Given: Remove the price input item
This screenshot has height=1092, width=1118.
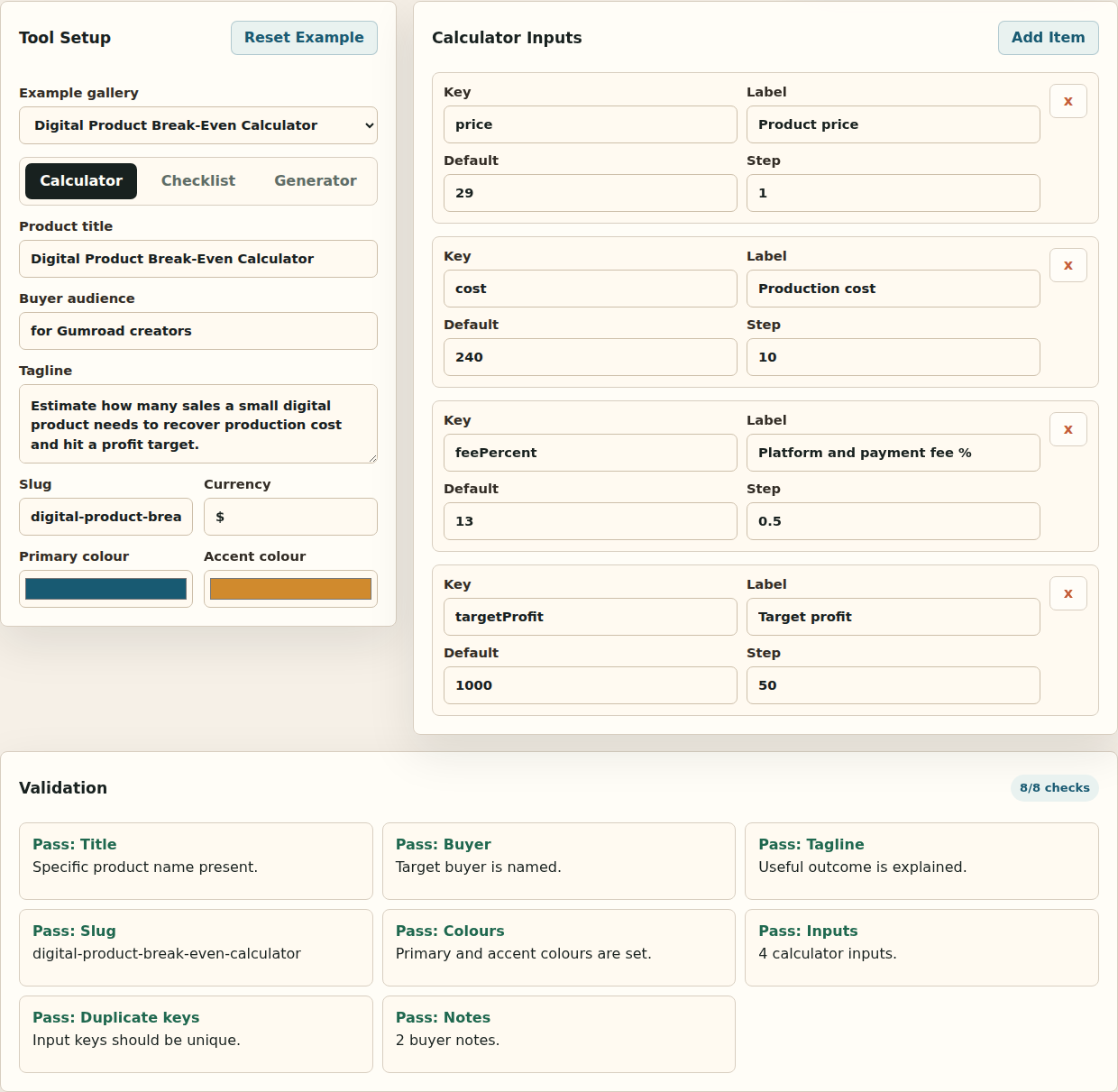Looking at the screenshot, I should click(x=1068, y=101).
